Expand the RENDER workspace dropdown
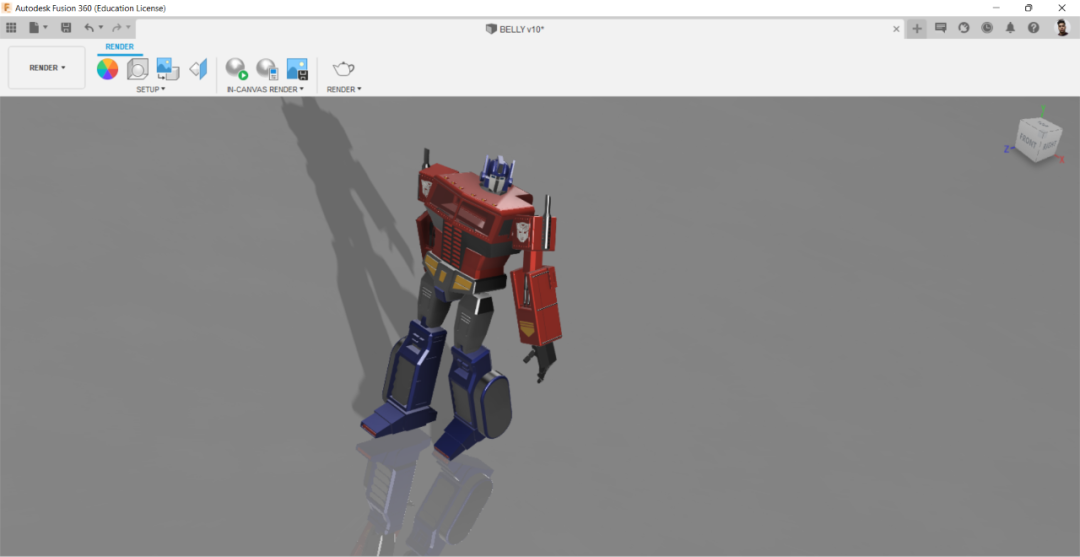The width and height of the screenshot is (1080, 557). [x=47, y=67]
